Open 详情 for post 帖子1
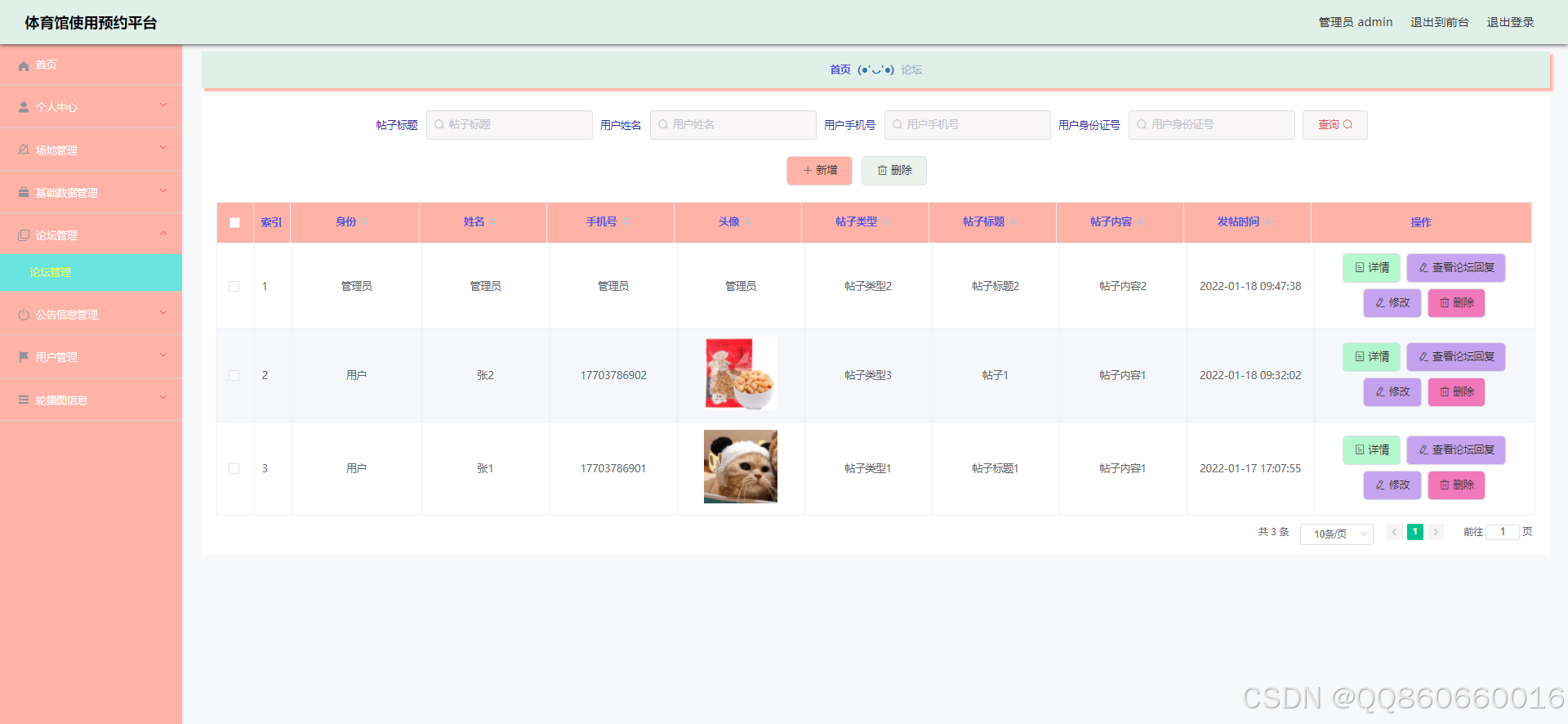The height and width of the screenshot is (724, 1568). point(1372,357)
